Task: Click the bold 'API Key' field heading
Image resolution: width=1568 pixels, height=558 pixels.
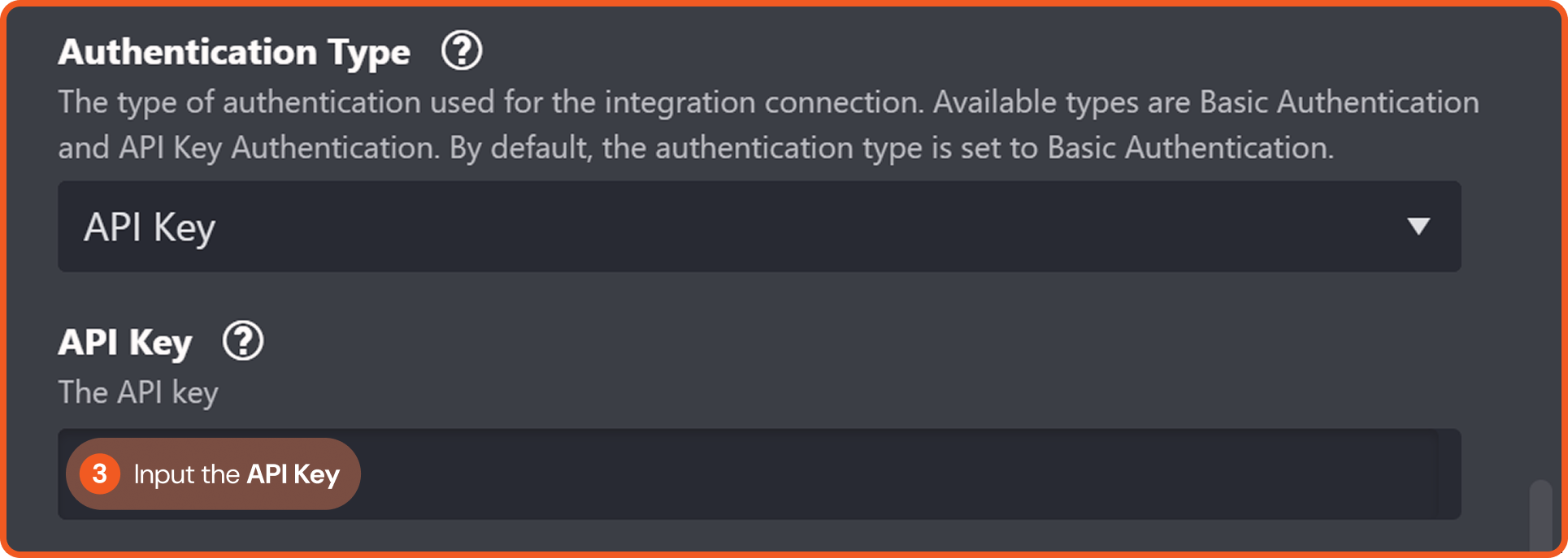Action: (x=125, y=342)
